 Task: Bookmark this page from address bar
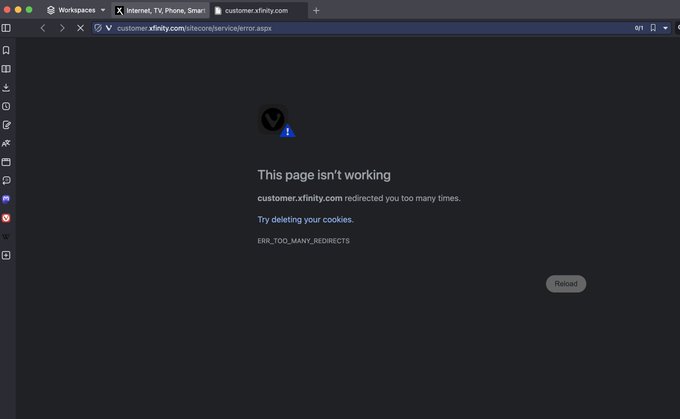click(x=653, y=28)
